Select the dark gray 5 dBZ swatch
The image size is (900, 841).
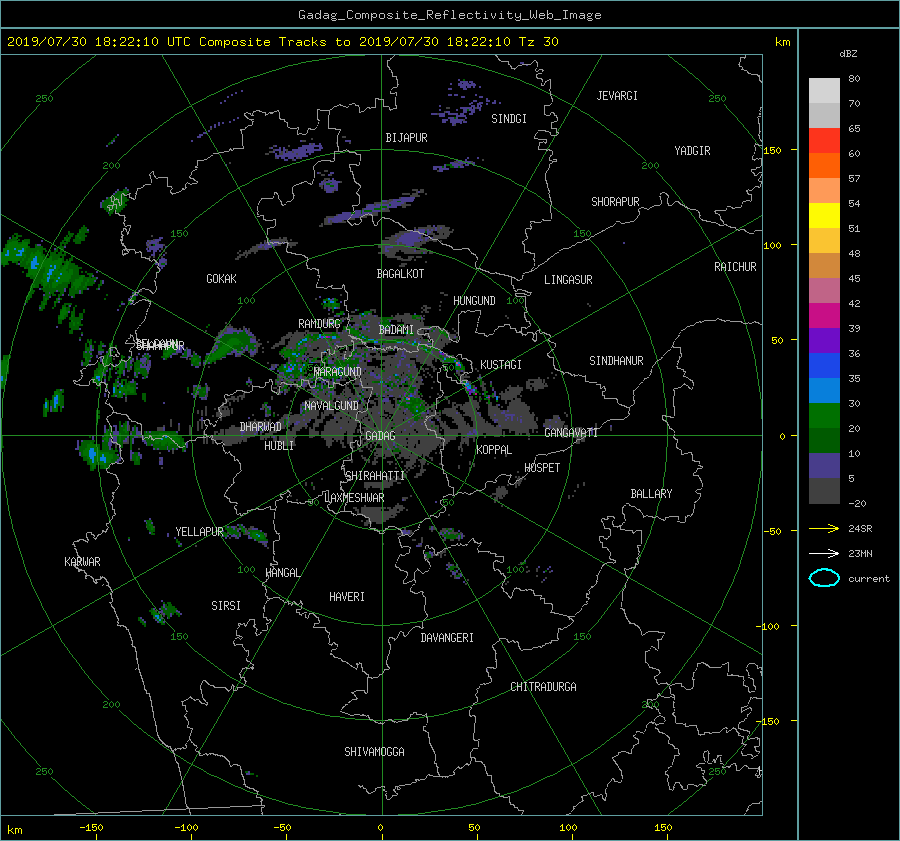tap(824, 491)
